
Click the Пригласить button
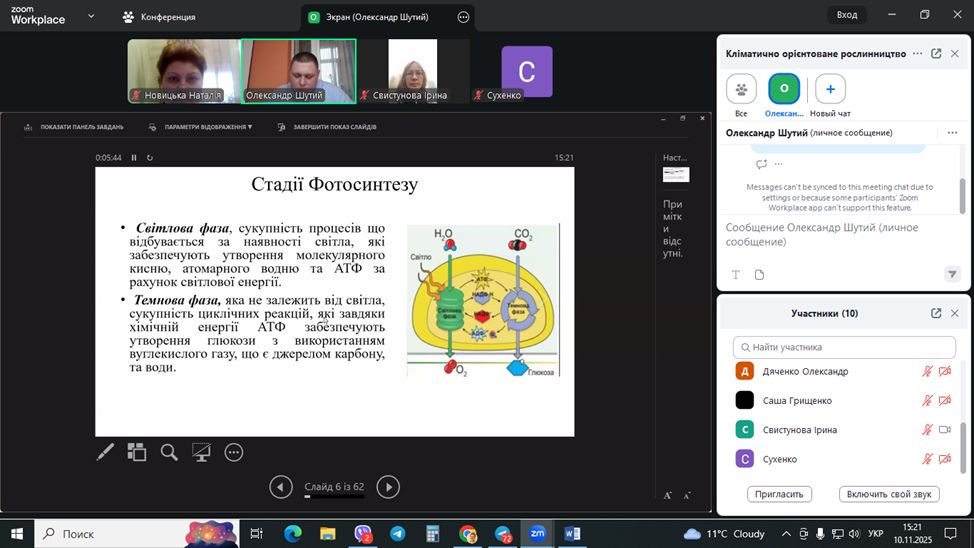click(779, 494)
